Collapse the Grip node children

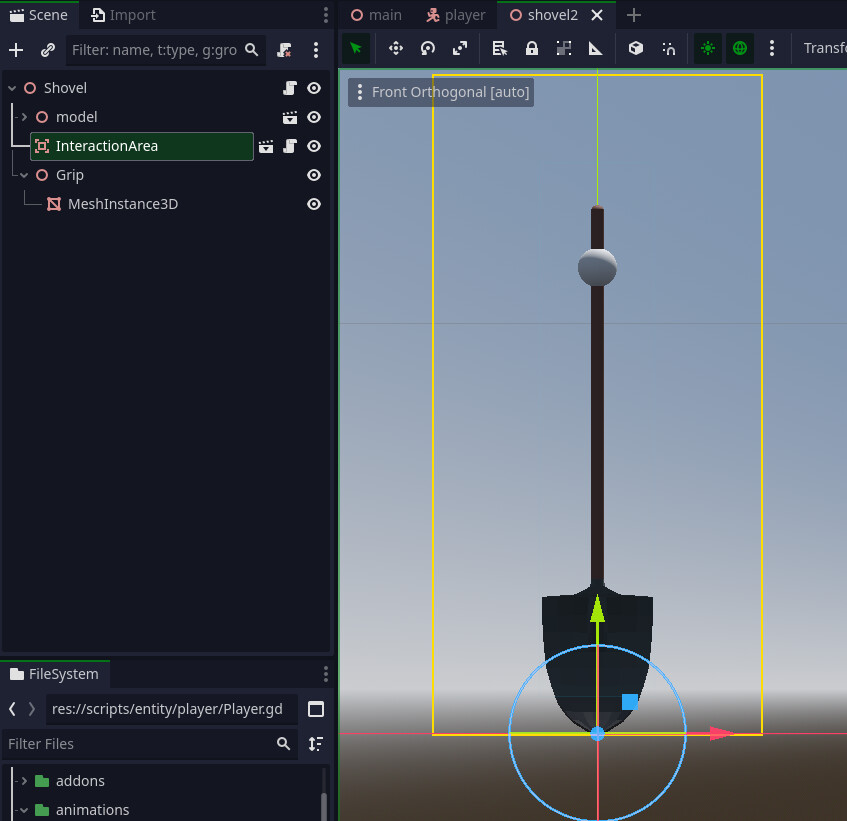tap(24, 175)
